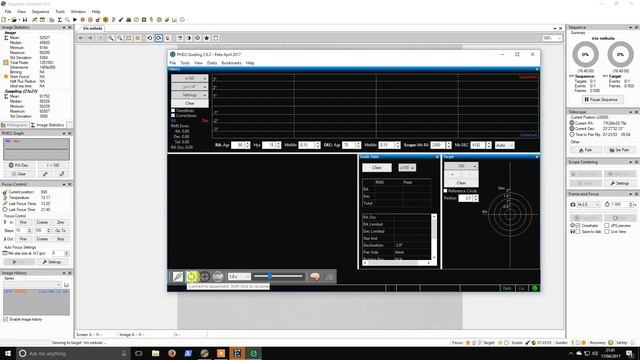Click the Park telescope button
640x360 pixels.
pos(585,150)
